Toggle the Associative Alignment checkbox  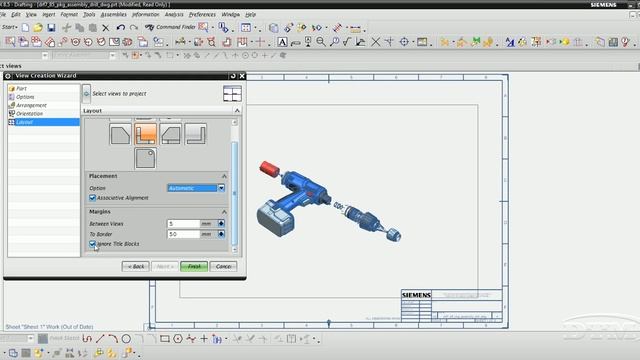92,198
